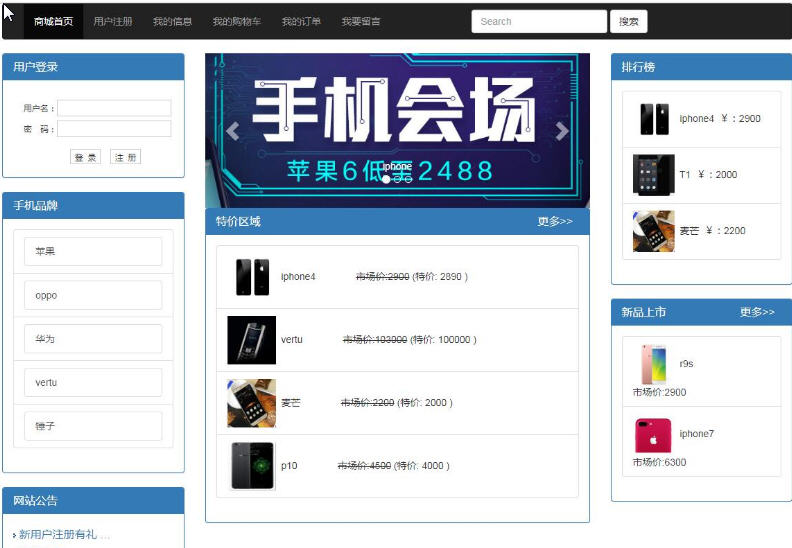This screenshot has width=792, height=548.
Task: Click 麦芒 ¥:2200 ranking text
Action: 712,231
